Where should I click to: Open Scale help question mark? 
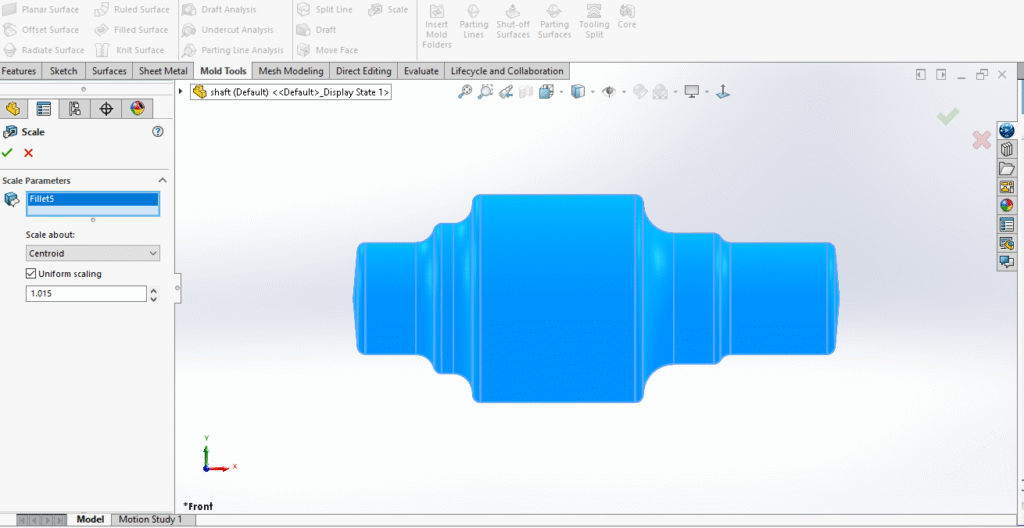point(157,131)
